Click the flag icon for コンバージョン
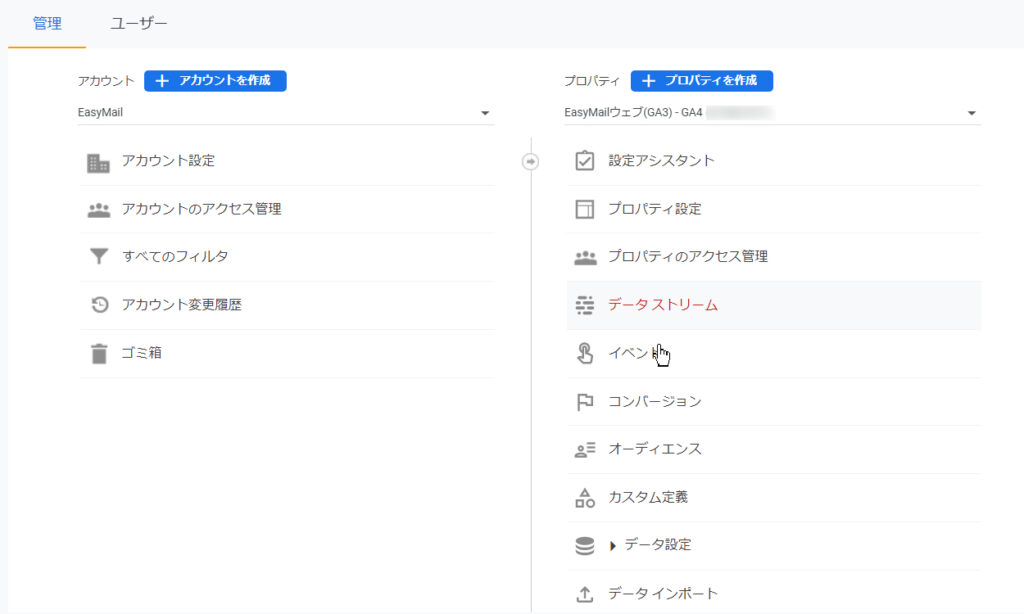The image size is (1024, 614). tap(585, 401)
